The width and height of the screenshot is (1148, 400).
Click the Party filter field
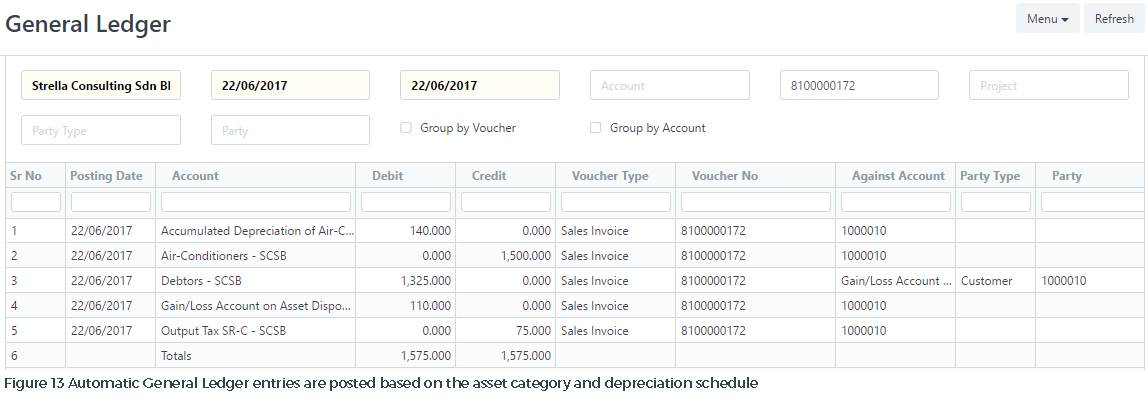pyautogui.click(x=291, y=130)
